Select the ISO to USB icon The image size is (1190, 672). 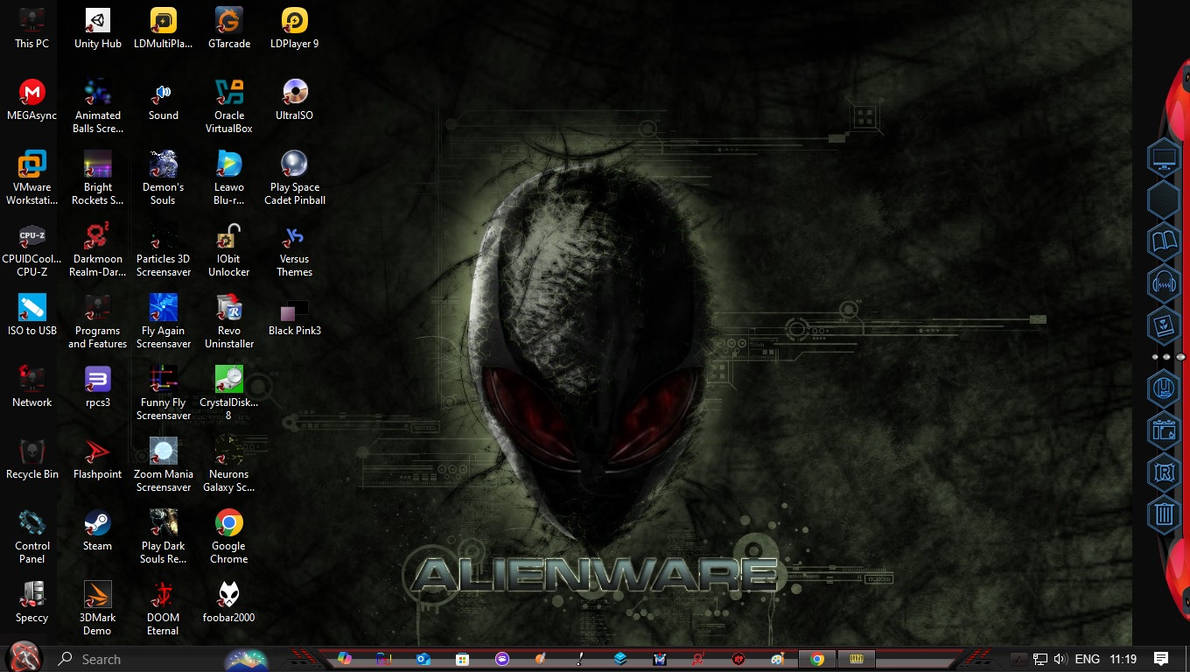31,315
